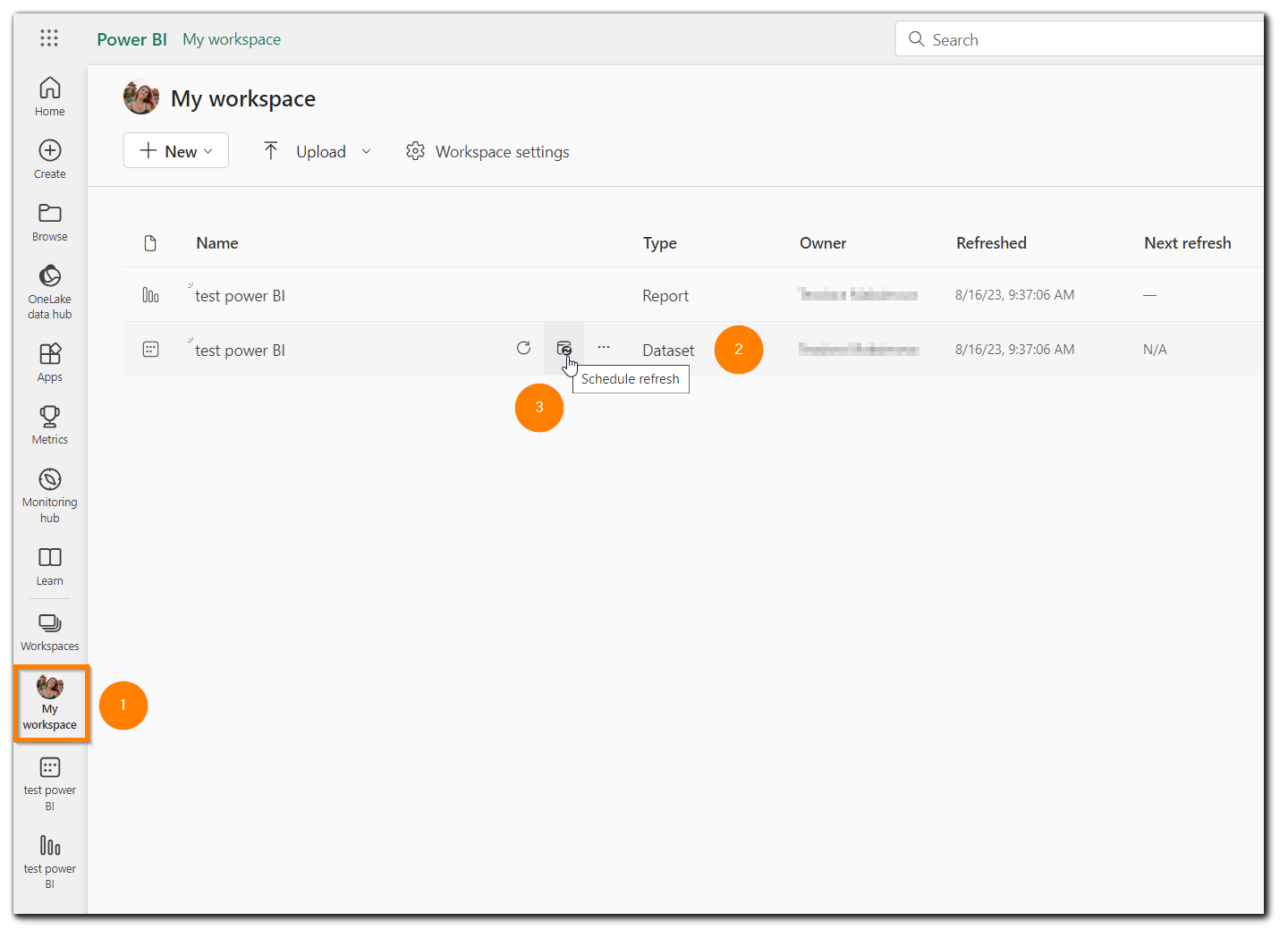
Task: Sort by the Next refresh column header
Action: point(1188,243)
